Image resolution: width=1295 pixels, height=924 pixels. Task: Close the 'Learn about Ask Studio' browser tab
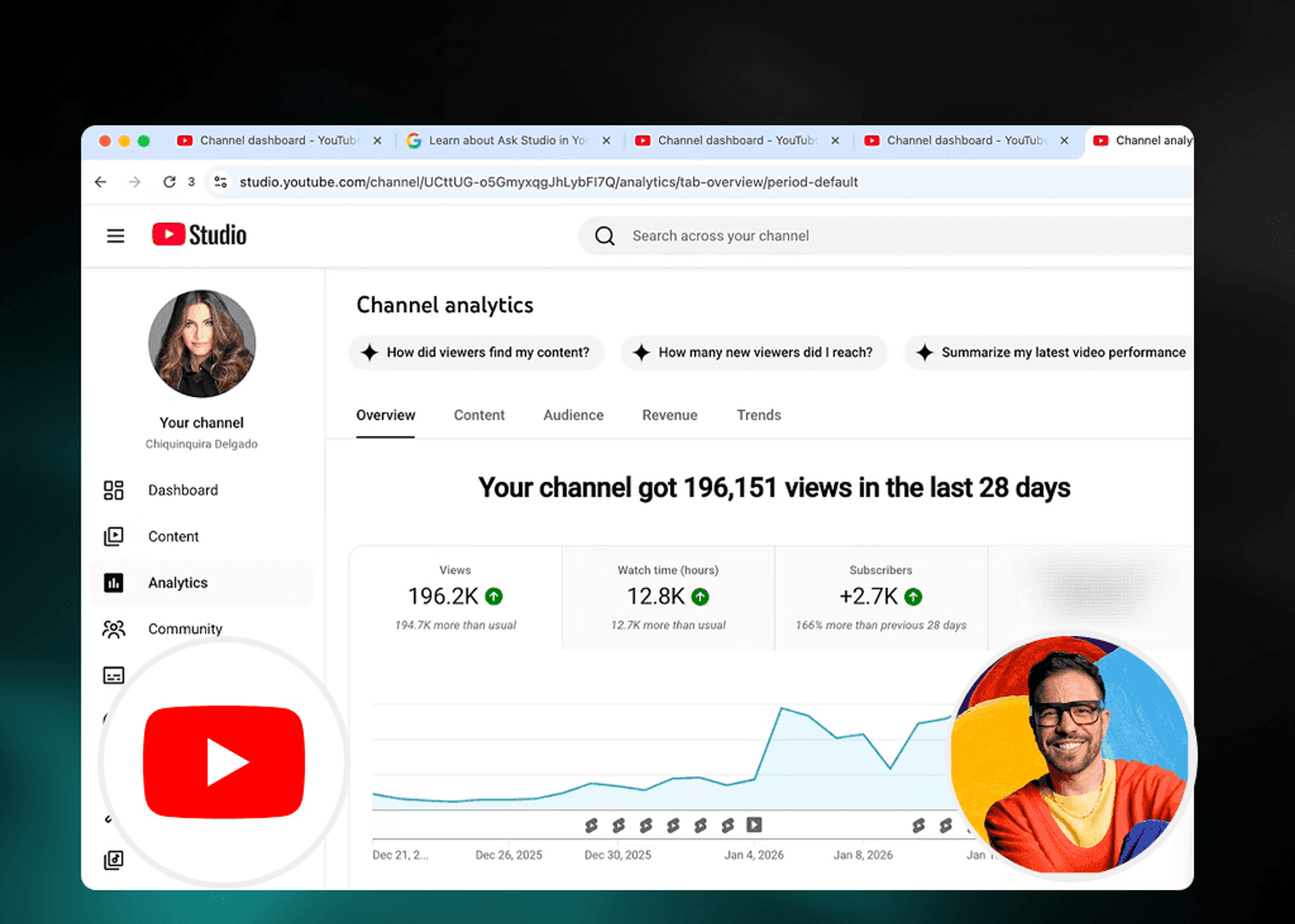[x=606, y=141]
